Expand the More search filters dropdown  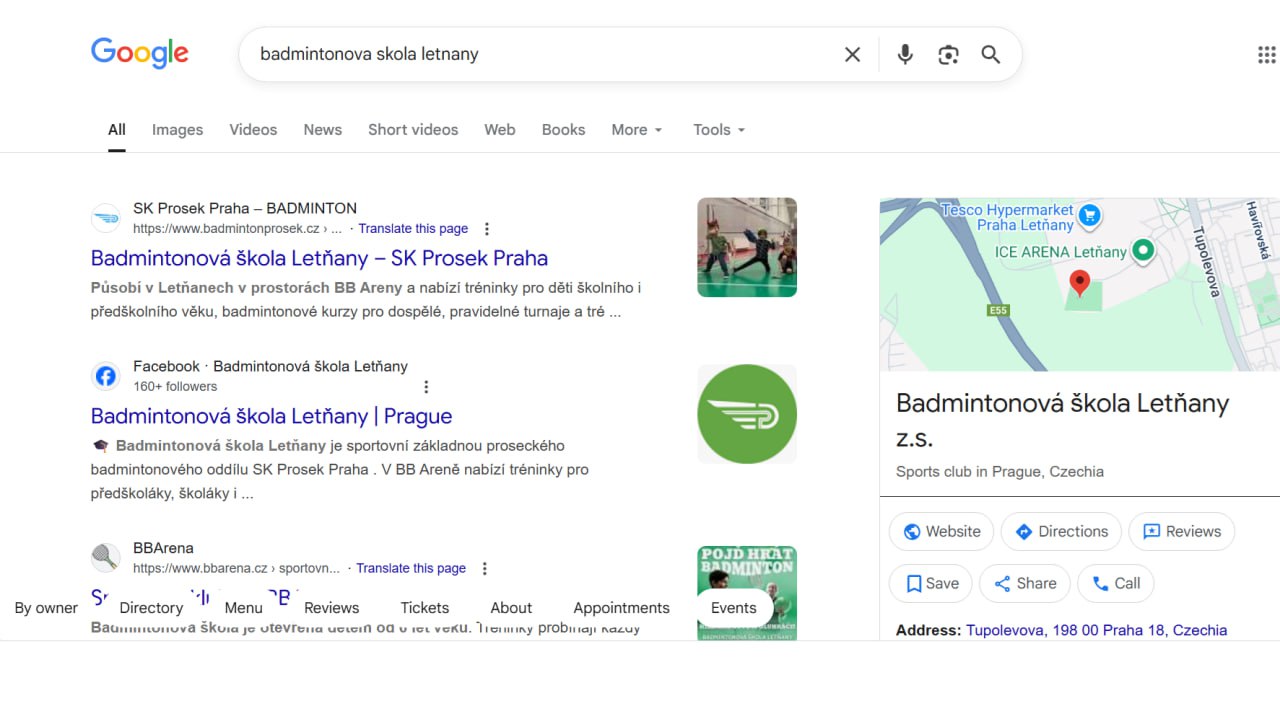637,130
